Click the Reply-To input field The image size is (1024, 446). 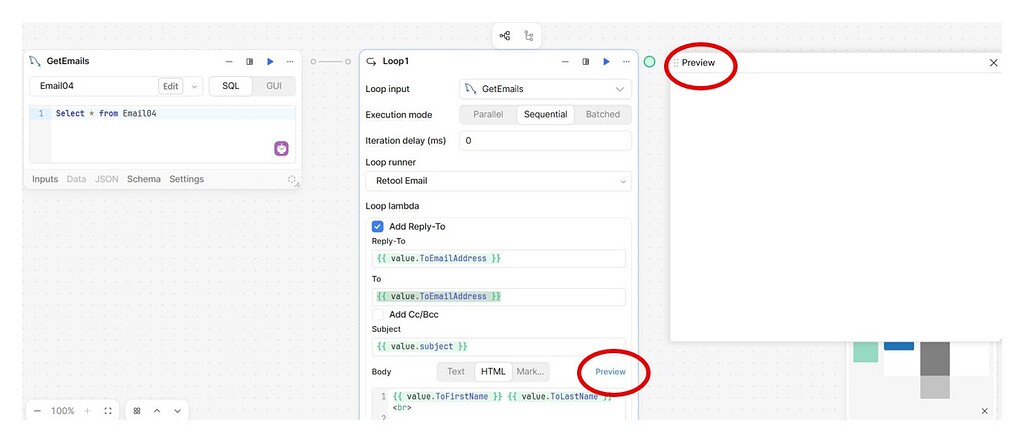498,259
